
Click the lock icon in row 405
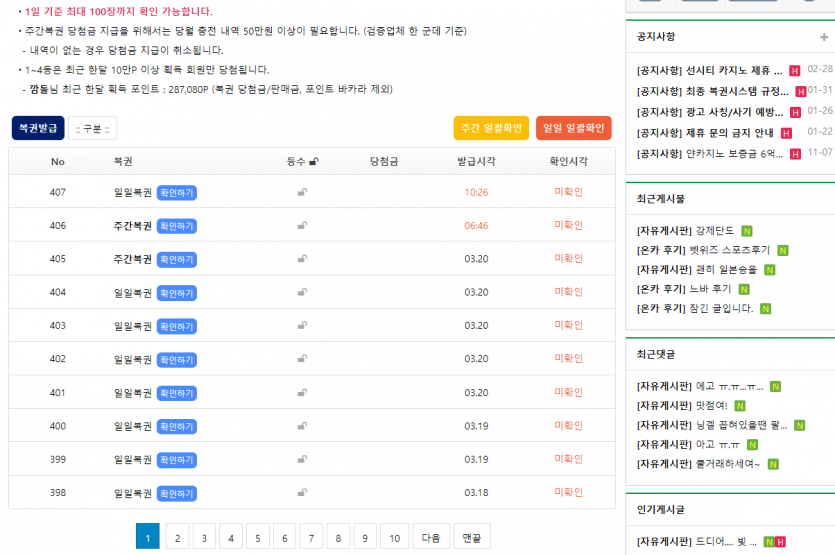tap(302, 259)
